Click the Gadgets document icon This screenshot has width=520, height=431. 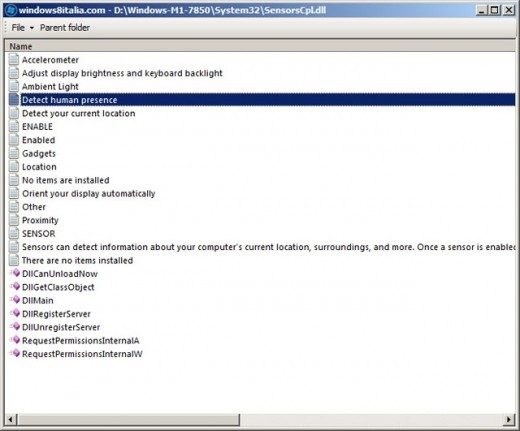[x=14, y=153]
